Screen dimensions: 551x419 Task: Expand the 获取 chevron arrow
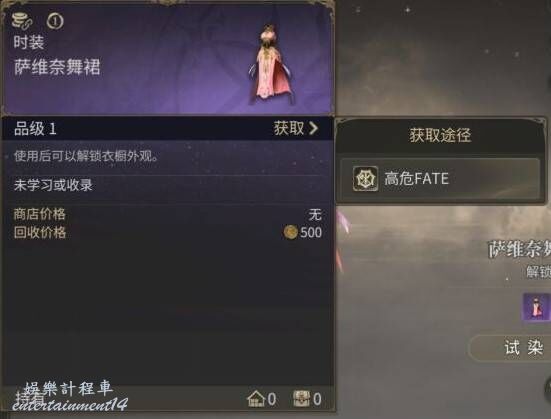313,128
